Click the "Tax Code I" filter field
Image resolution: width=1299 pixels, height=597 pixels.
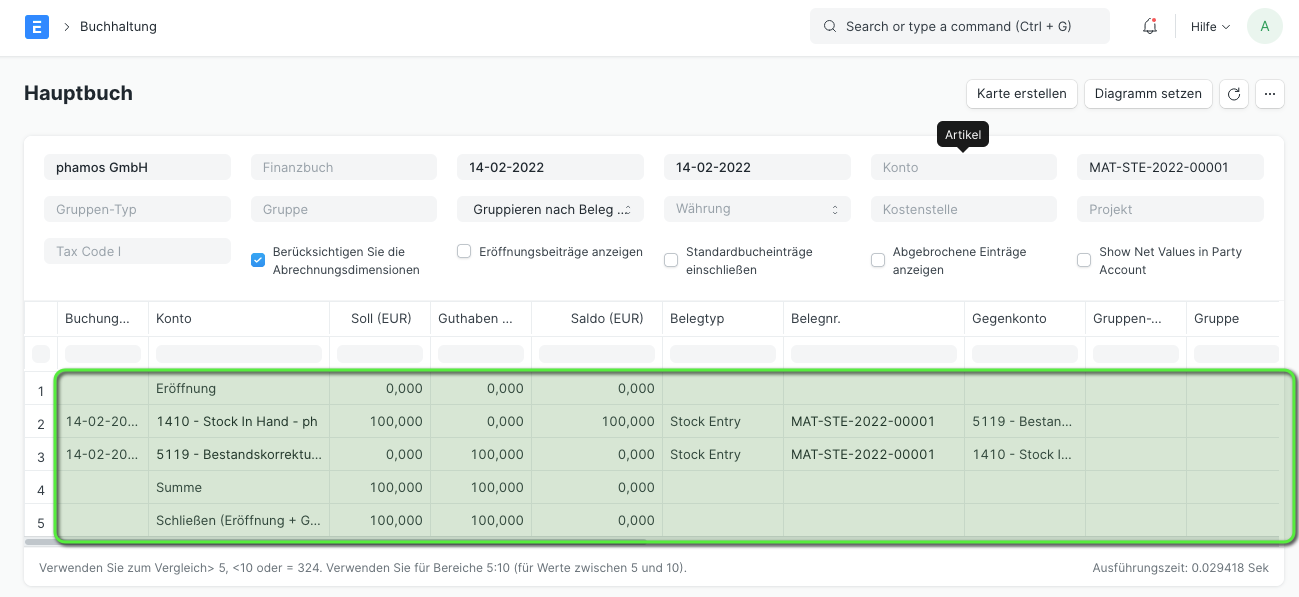[137, 251]
